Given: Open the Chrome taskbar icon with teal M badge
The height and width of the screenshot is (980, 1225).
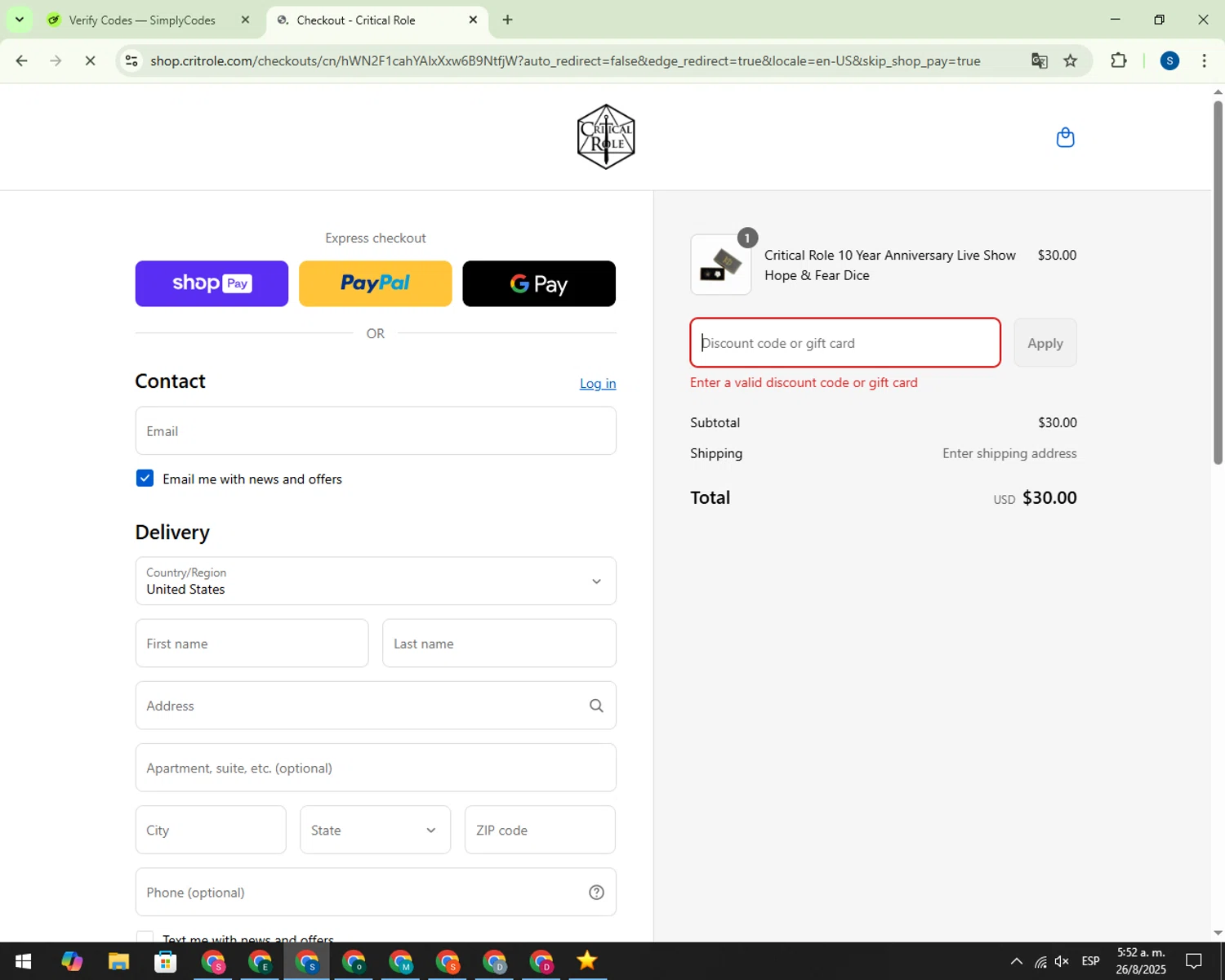Looking at the screenshot, I should click(401, 961).
